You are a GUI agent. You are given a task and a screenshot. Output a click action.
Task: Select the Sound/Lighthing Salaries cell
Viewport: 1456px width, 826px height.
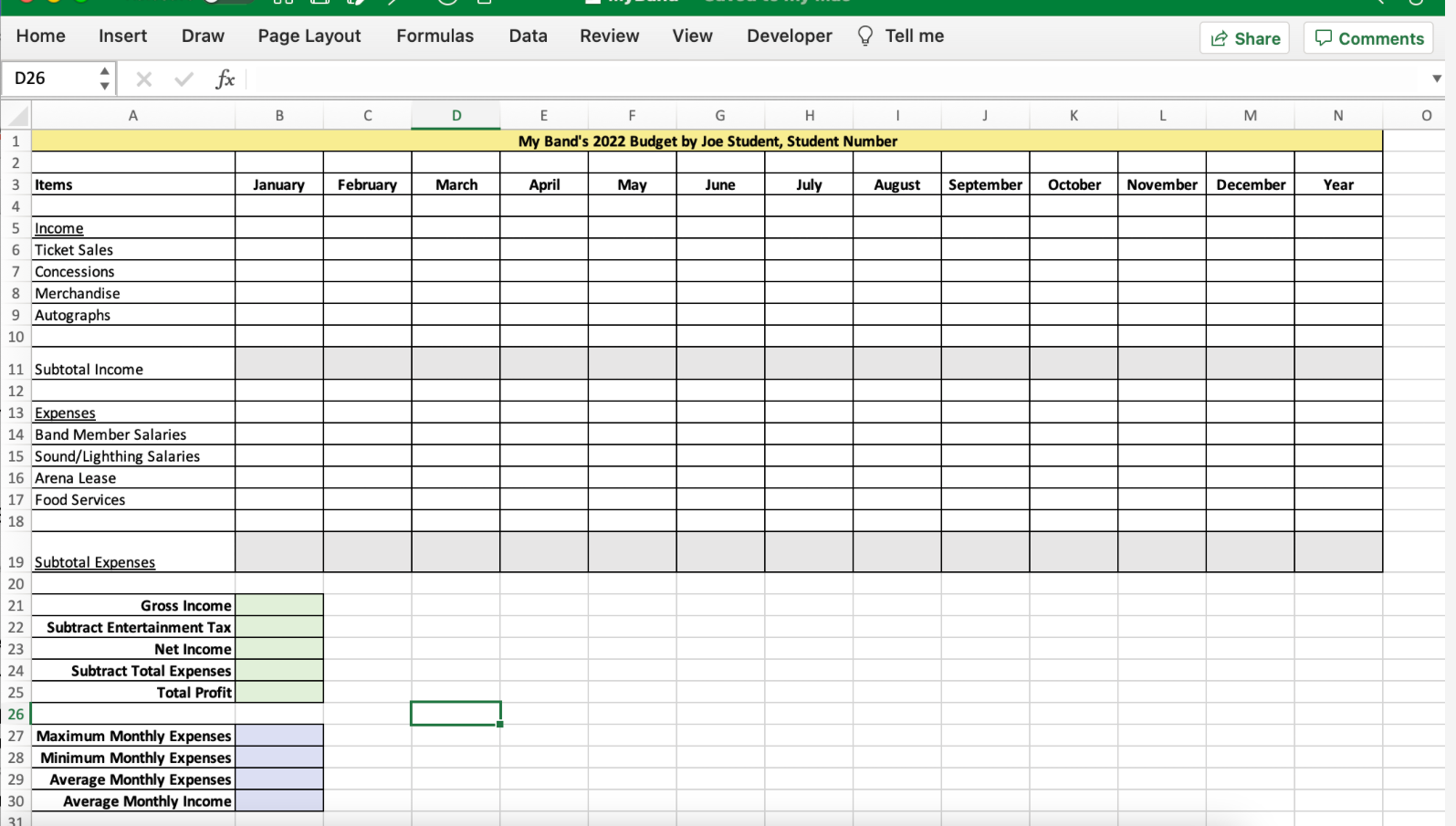(x=133, y=456)
